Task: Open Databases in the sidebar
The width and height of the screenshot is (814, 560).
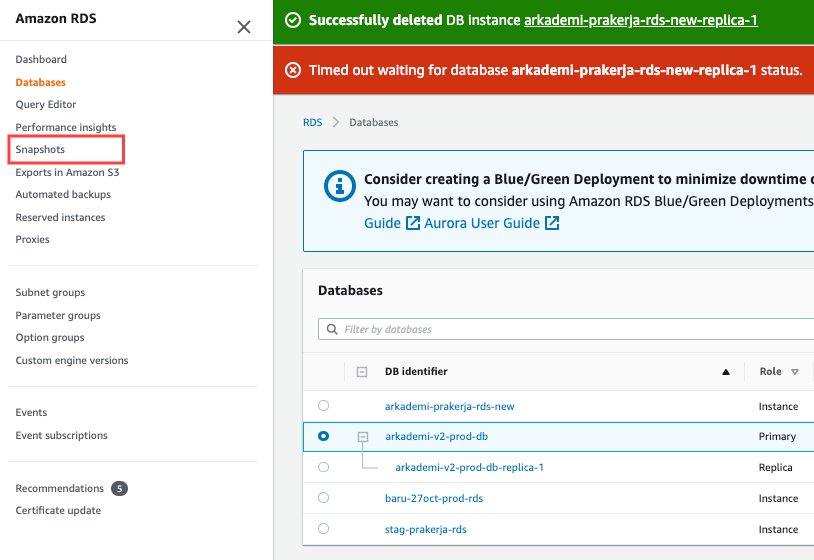Action: 40,82
